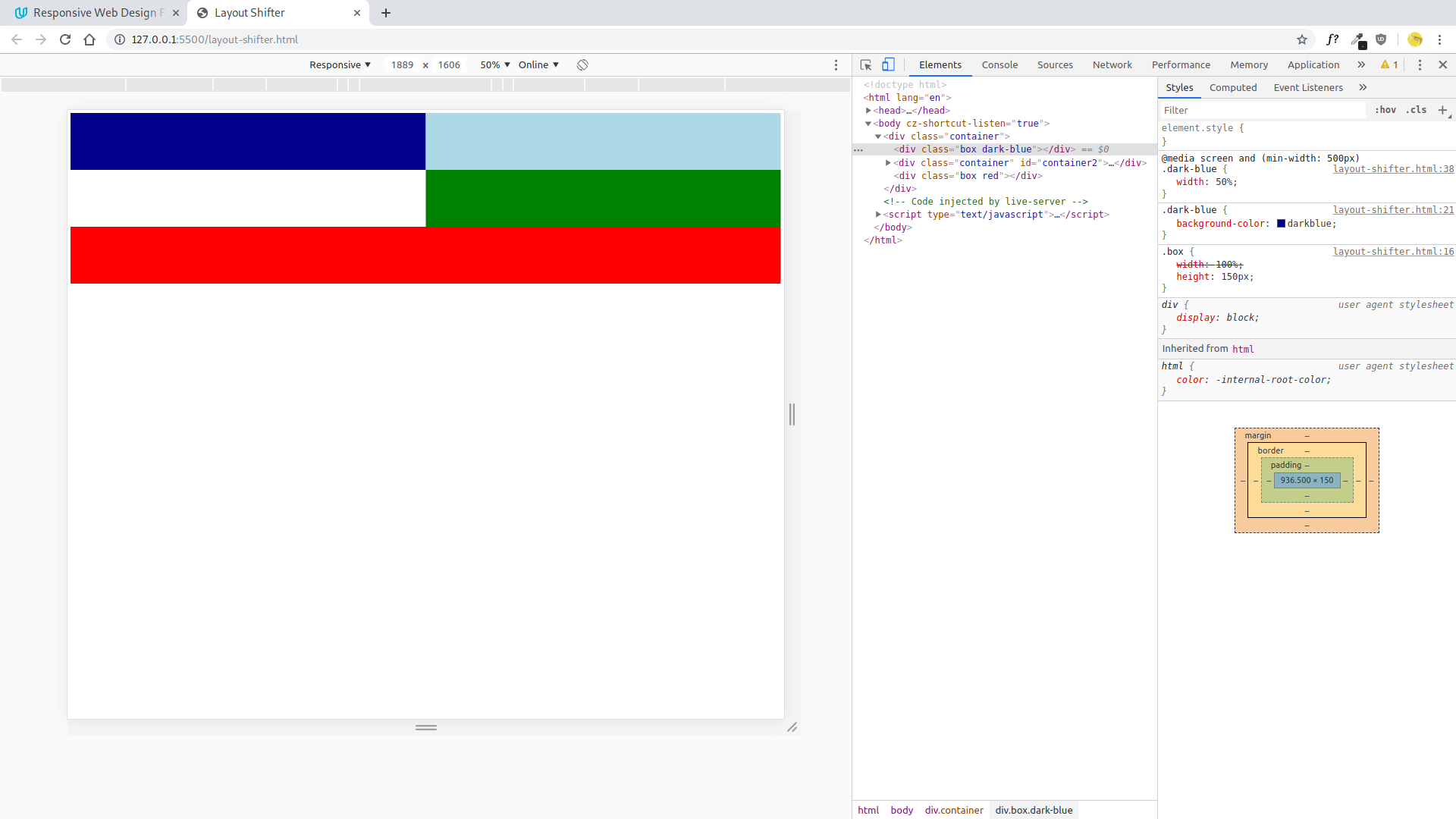
Task: Focus the styles Filter input field
Action: tap(1263, 110)
